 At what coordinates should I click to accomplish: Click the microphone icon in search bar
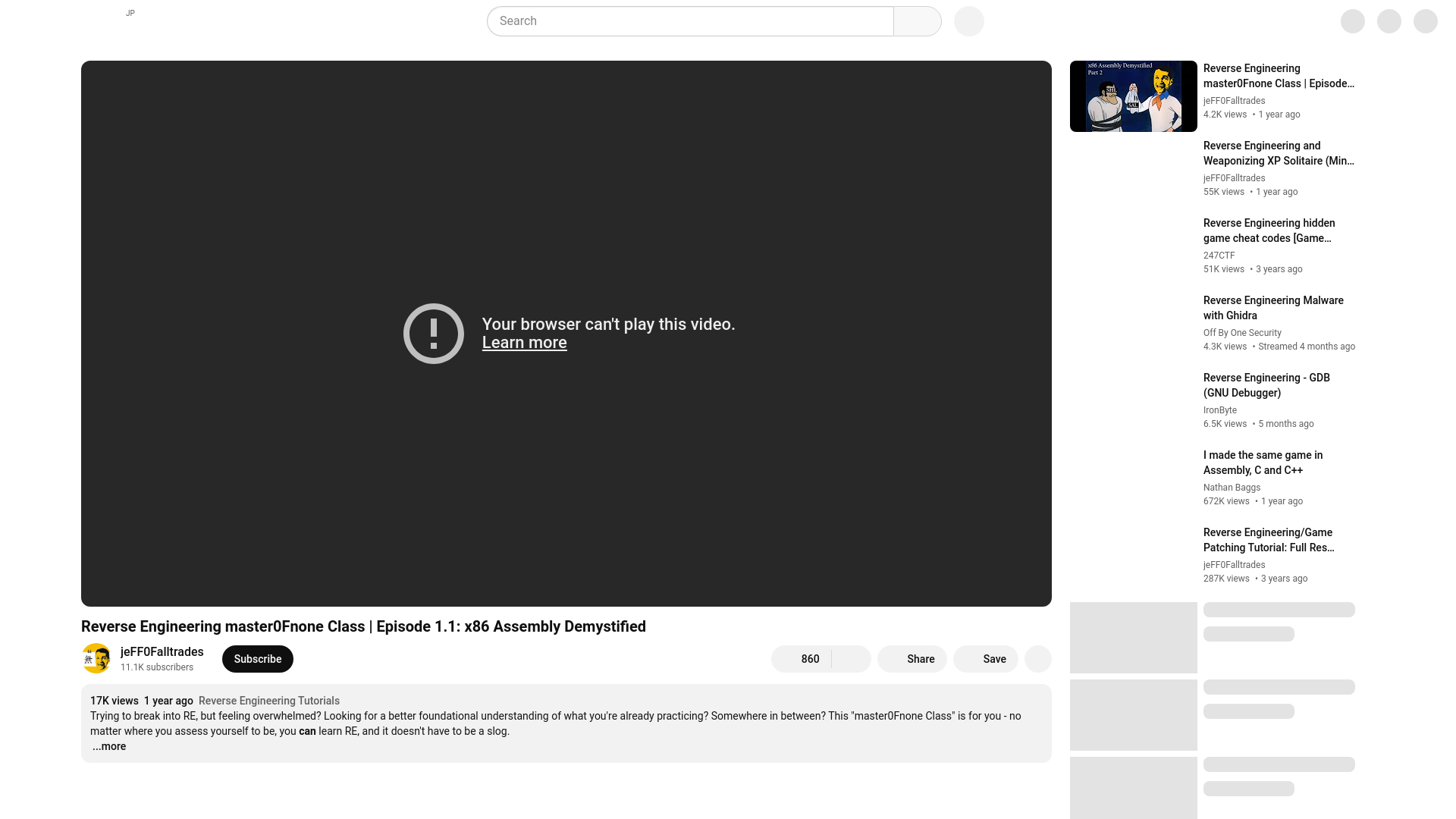click(968, 21)
